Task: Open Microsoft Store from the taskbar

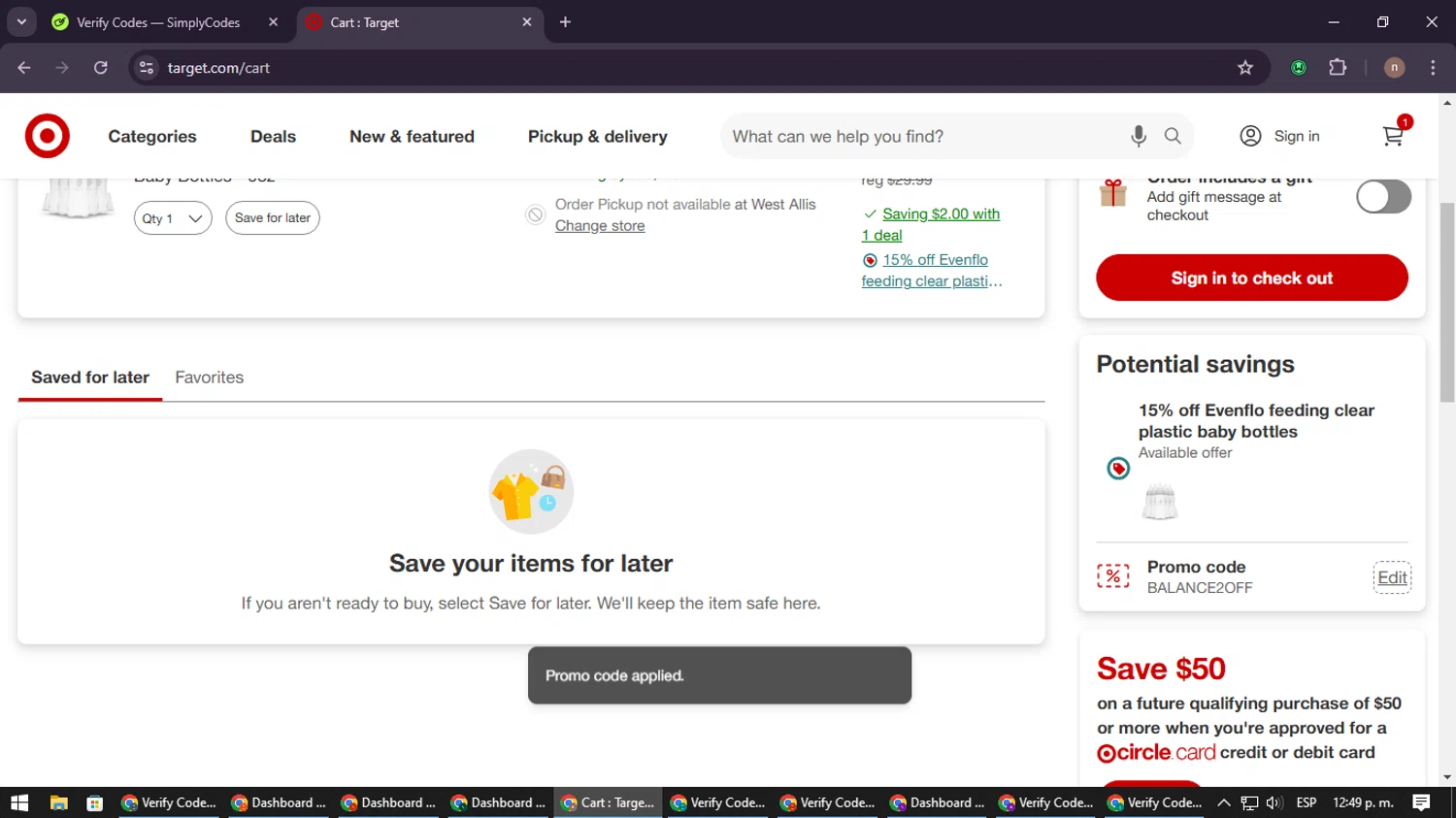Action: click(94, 802)
